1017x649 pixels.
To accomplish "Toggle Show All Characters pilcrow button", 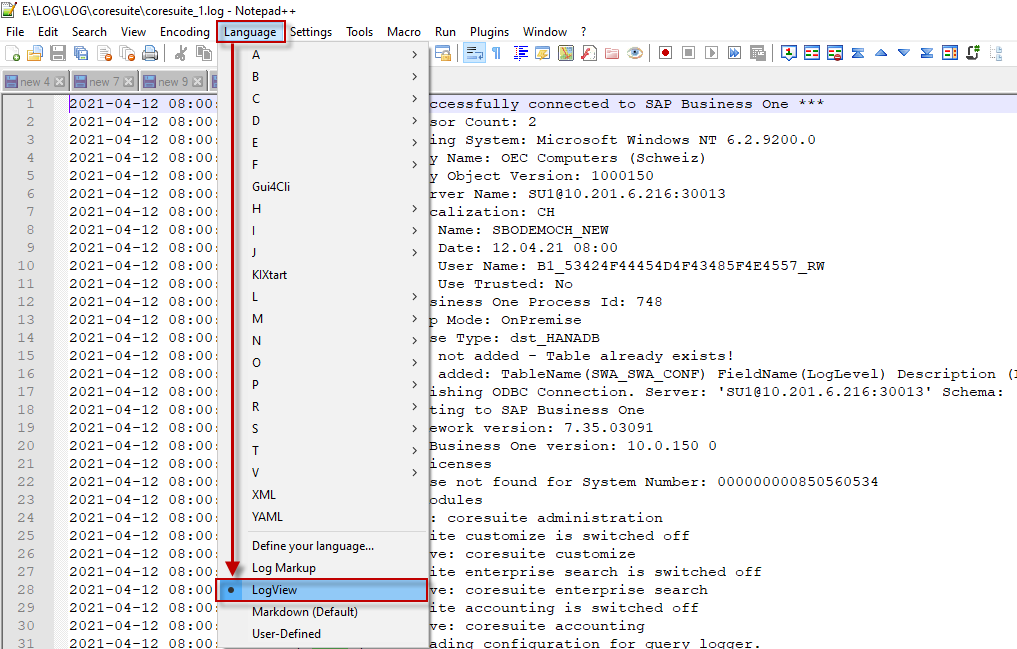I will (x=497, y=53).
